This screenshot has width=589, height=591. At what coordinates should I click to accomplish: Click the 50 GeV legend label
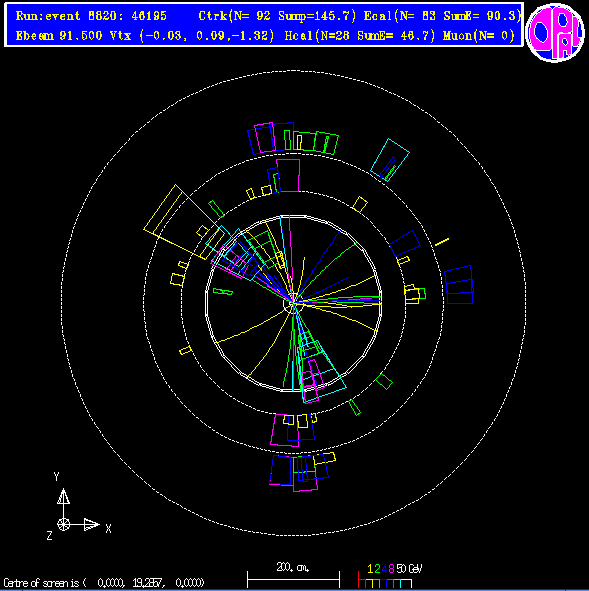(x=409, y=569)
